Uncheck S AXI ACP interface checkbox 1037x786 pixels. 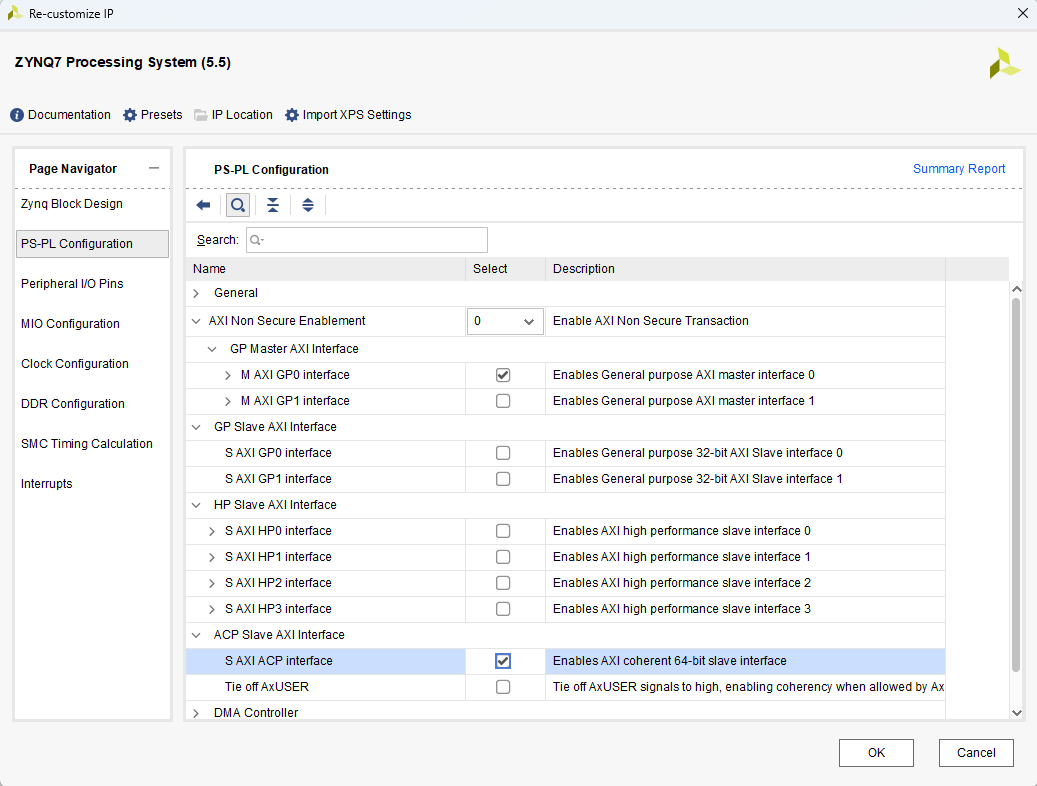503,661
